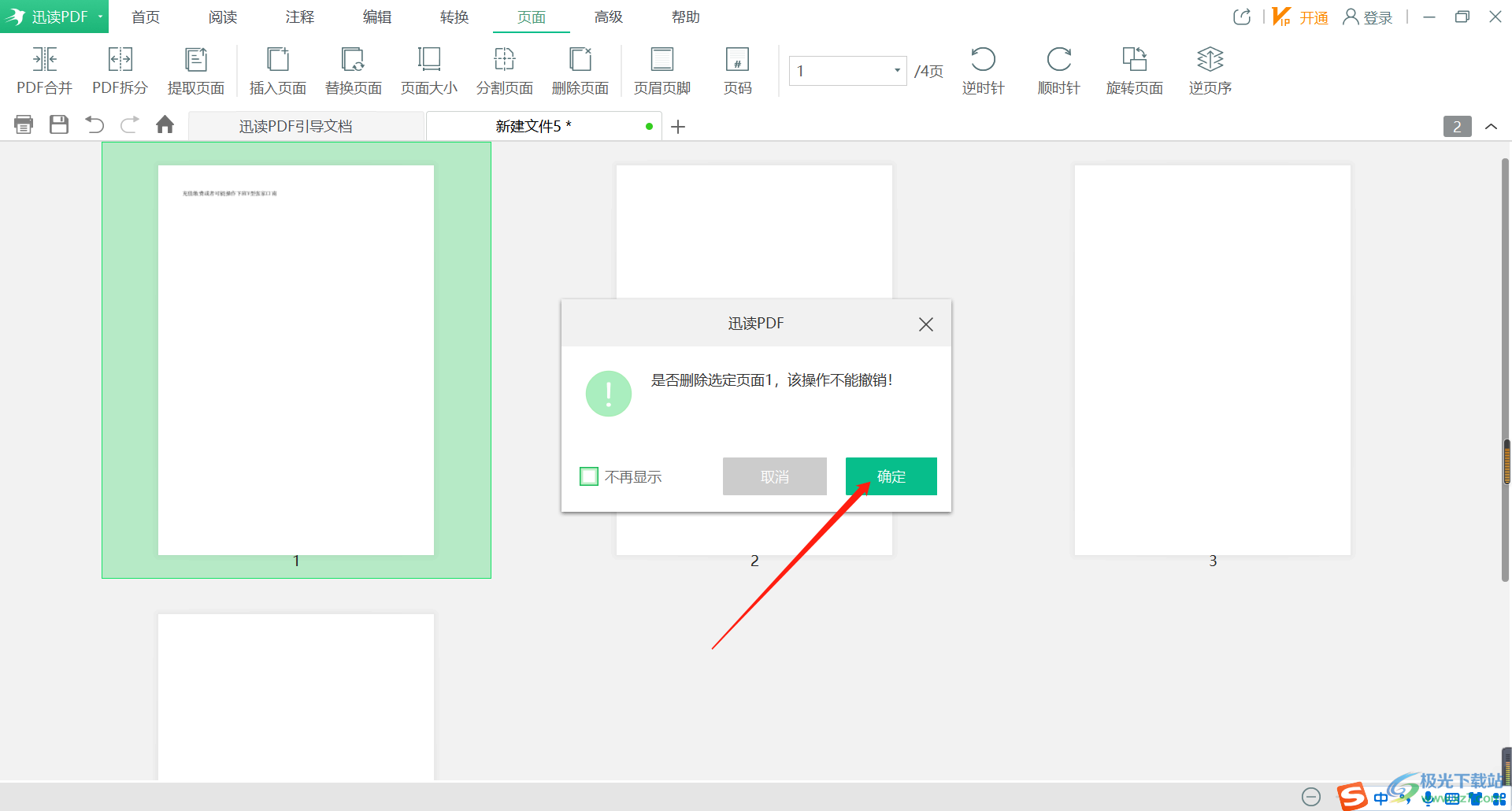Open the 首页 menu tab
This screenshot has height=811, width=1512.
pyautogui.click(x=146, y=17)
